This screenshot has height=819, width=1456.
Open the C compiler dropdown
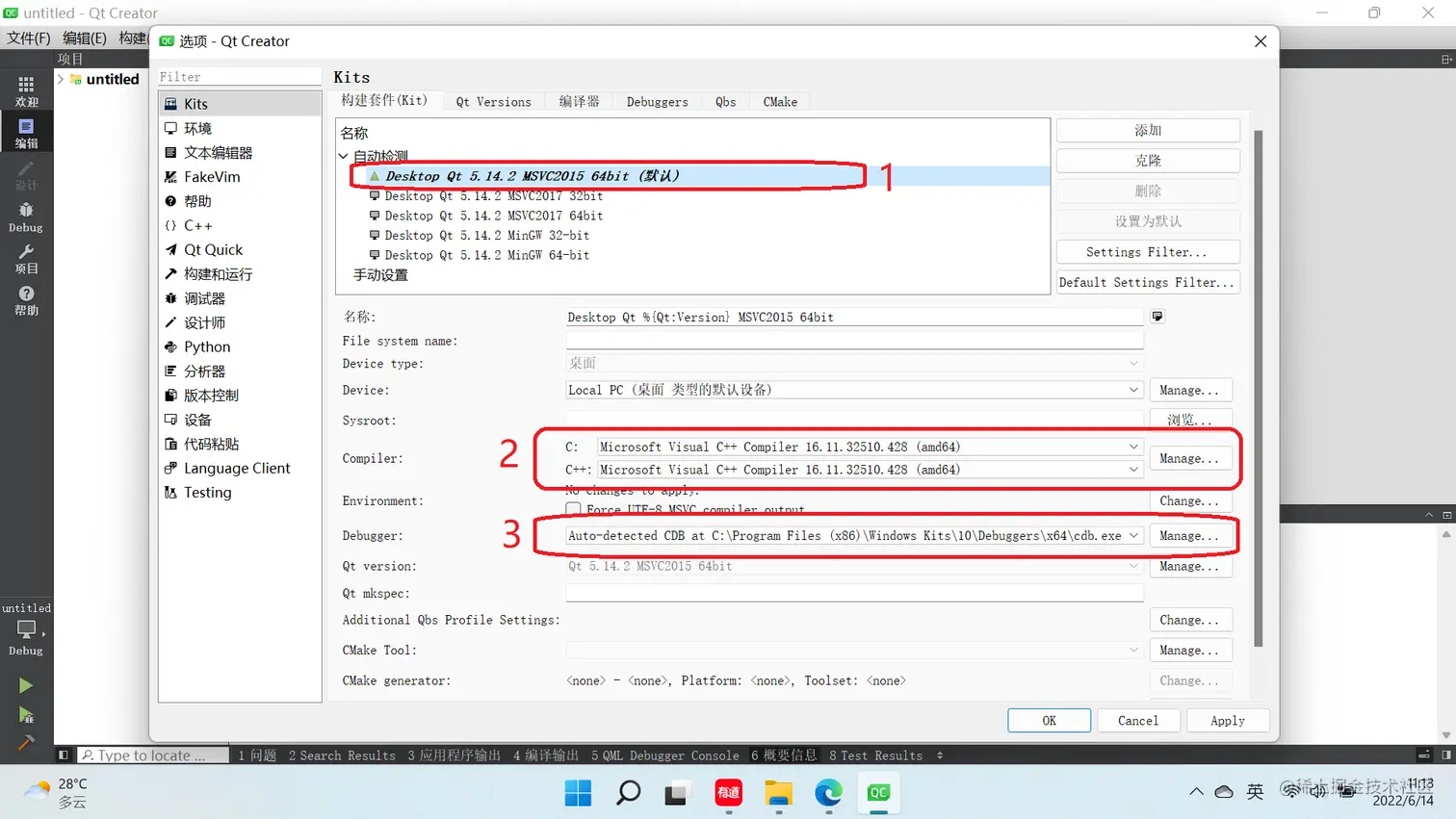pyautogui.click(x=870, y=447)
